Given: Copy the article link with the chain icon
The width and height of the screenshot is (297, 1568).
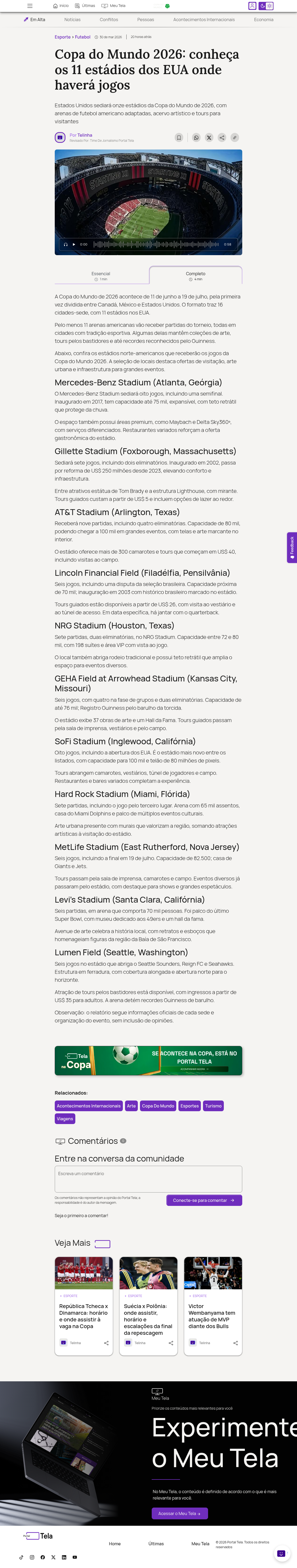Looking at the screenshot, I should tap(235, 137).
